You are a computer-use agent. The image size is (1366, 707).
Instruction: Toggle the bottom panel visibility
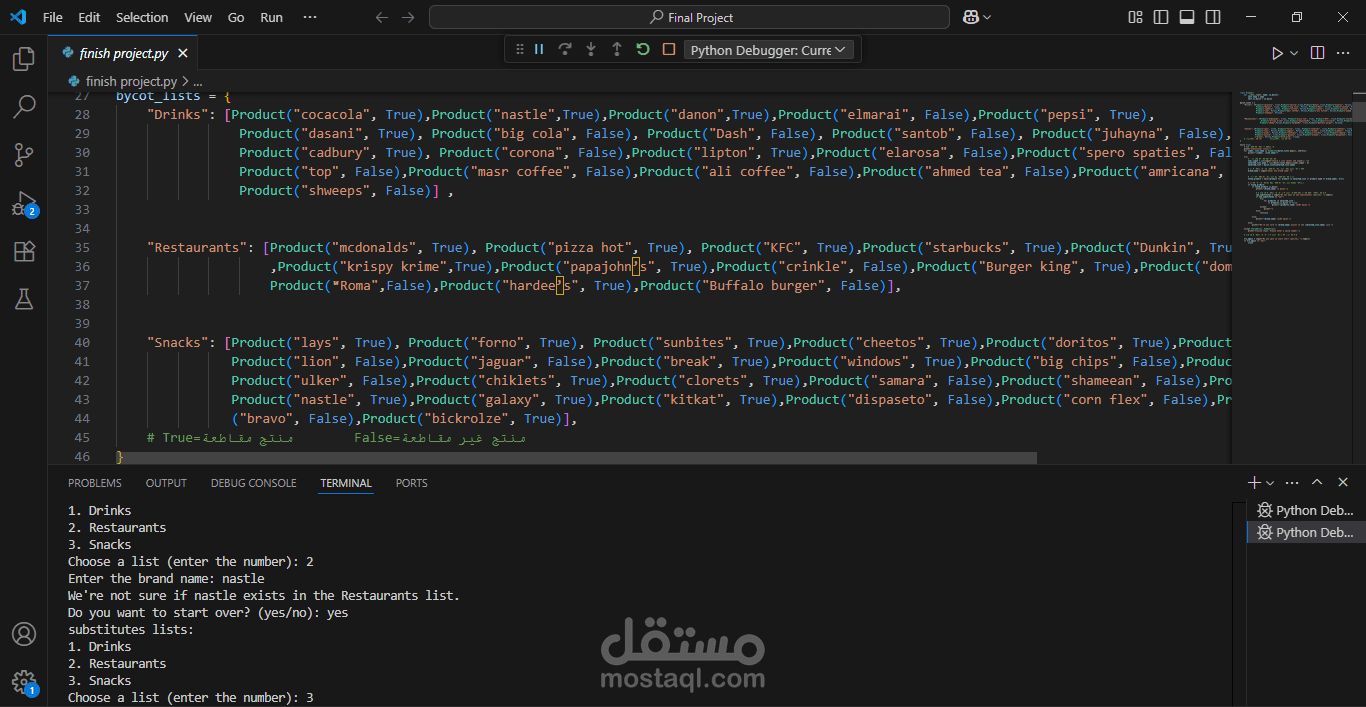pyautogui.click(x=1187, y=17)
